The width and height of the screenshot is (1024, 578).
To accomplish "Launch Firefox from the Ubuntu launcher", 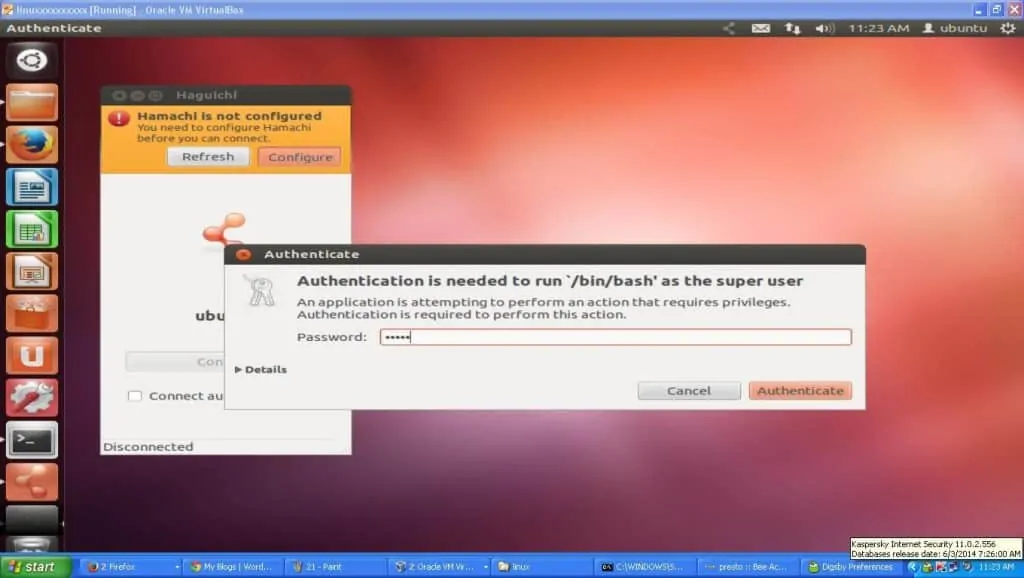I will (32, 145).
